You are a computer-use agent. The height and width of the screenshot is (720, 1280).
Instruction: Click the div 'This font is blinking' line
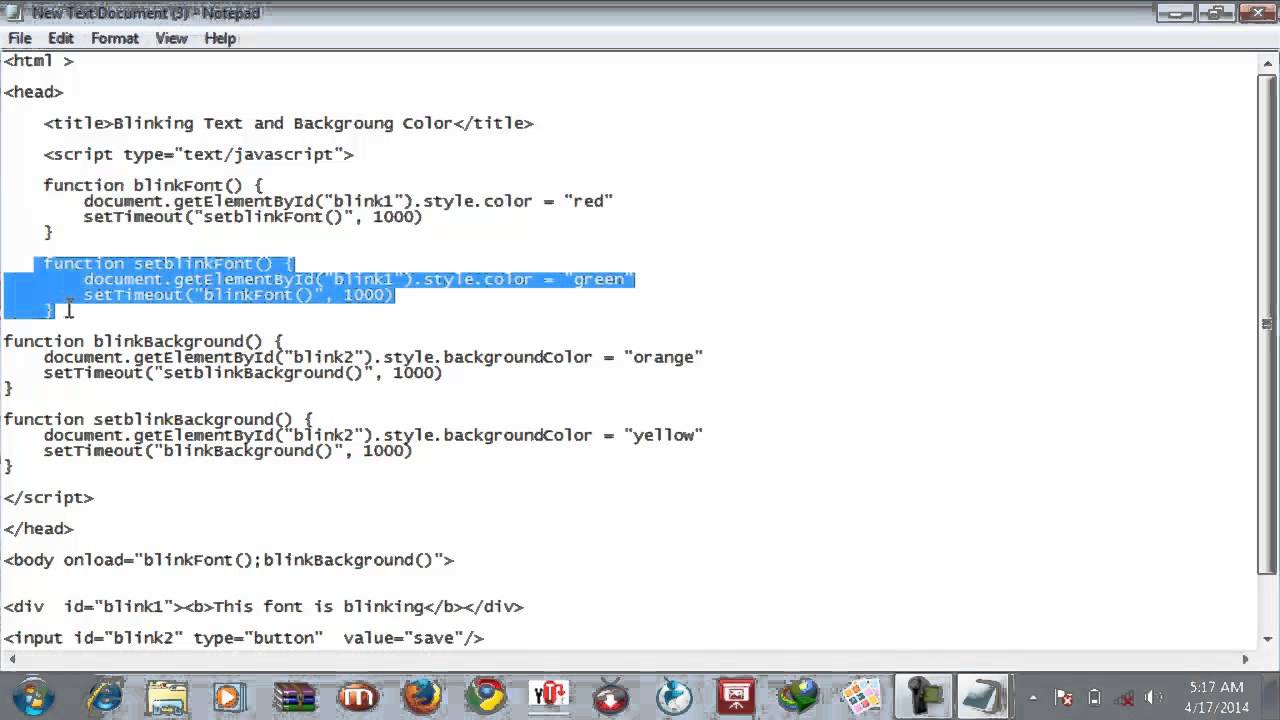coord(264,606)
